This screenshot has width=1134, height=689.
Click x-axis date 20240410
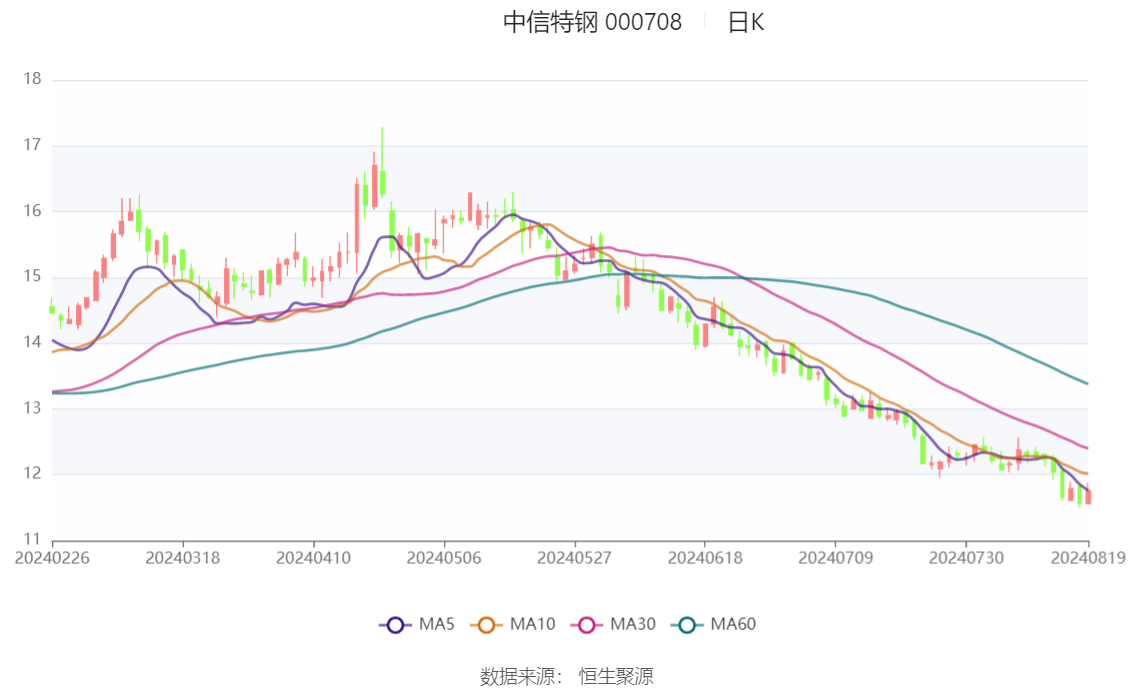(313, 558)
